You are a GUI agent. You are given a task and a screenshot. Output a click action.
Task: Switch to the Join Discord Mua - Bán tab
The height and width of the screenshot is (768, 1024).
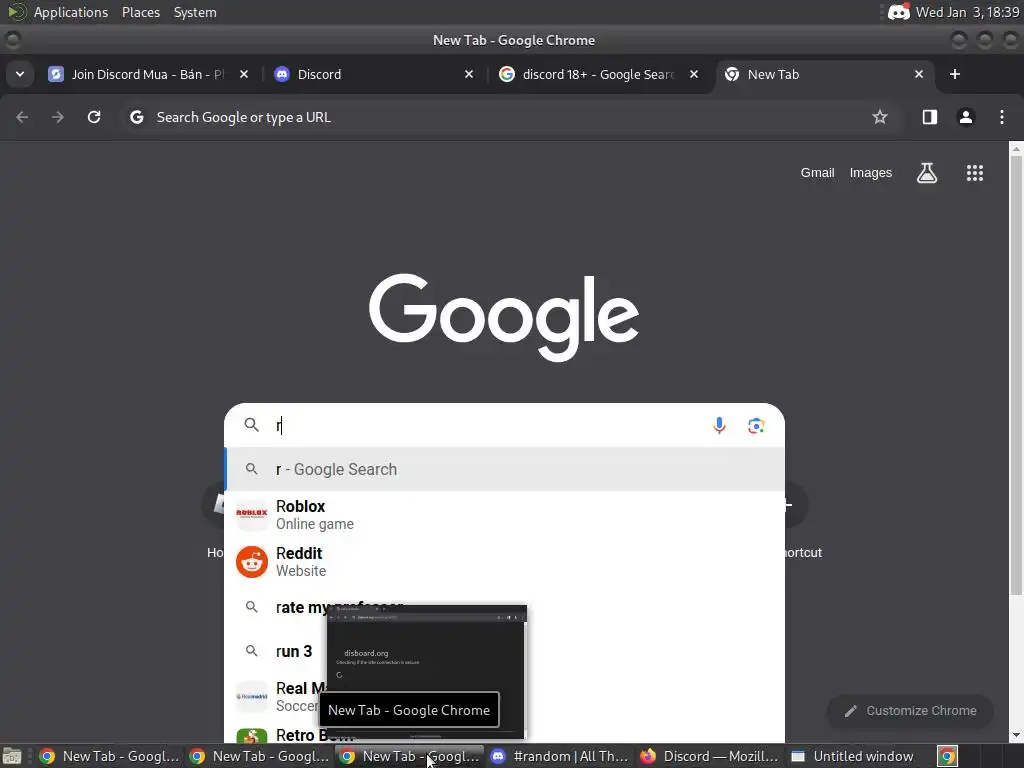(147, 74)
